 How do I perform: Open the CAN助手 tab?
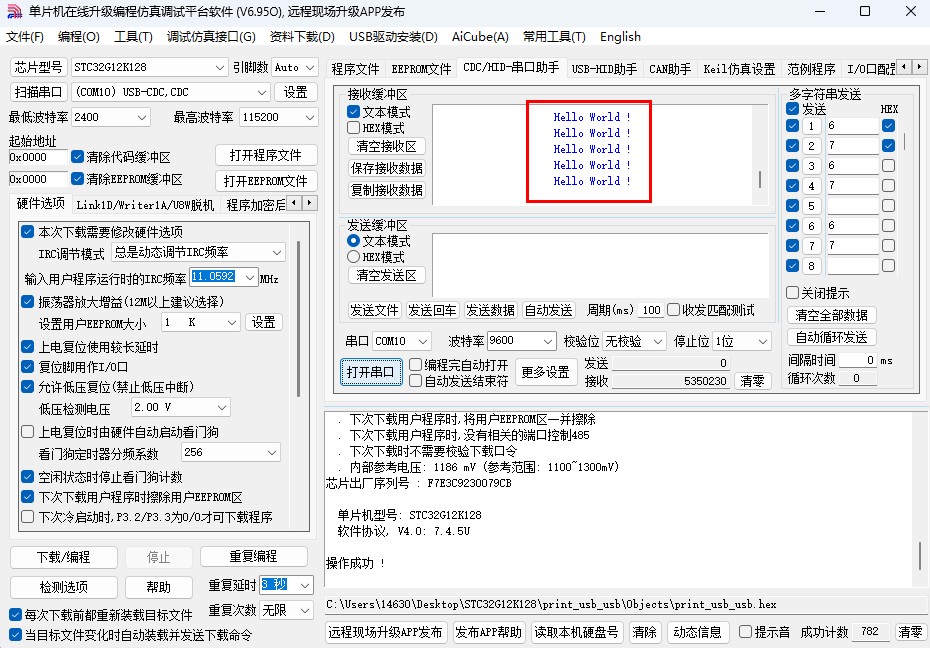670,69
